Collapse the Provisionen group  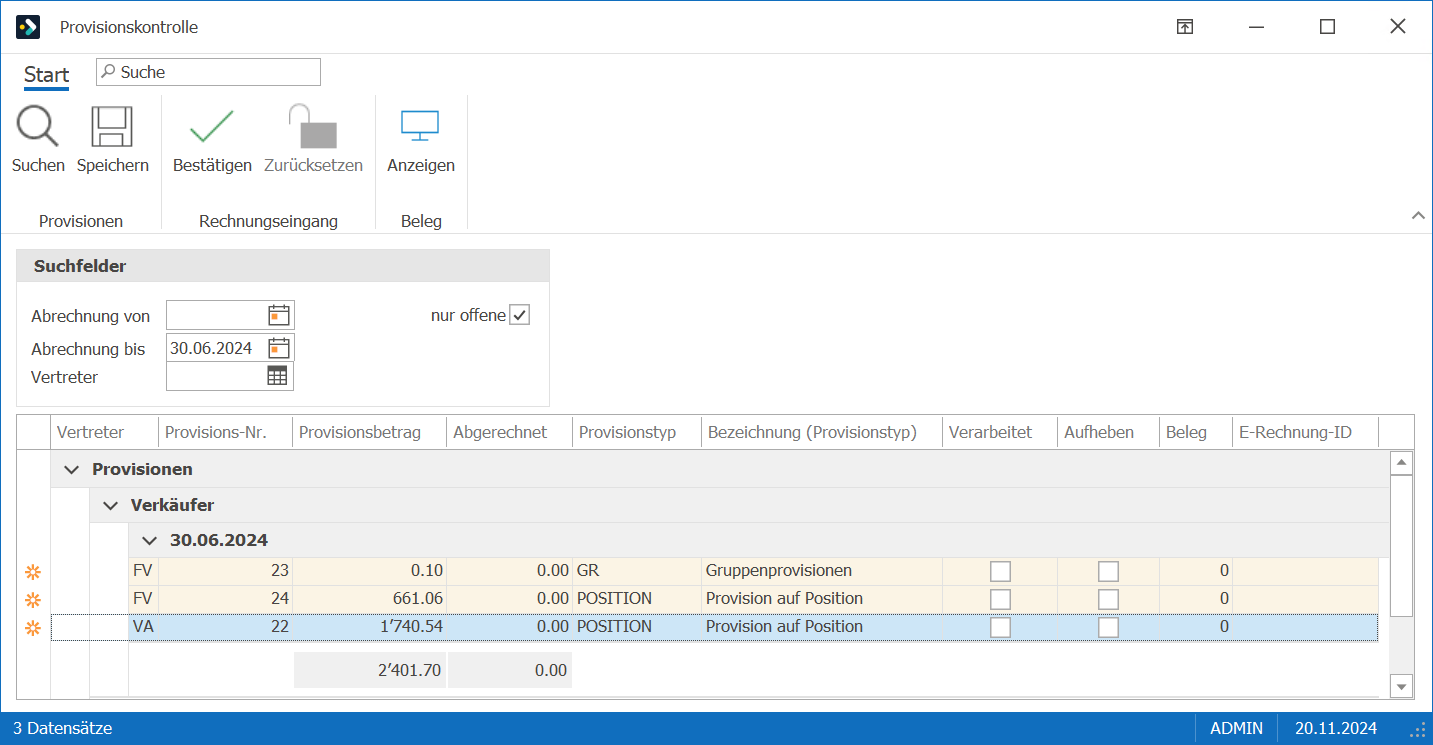[72, 469]
